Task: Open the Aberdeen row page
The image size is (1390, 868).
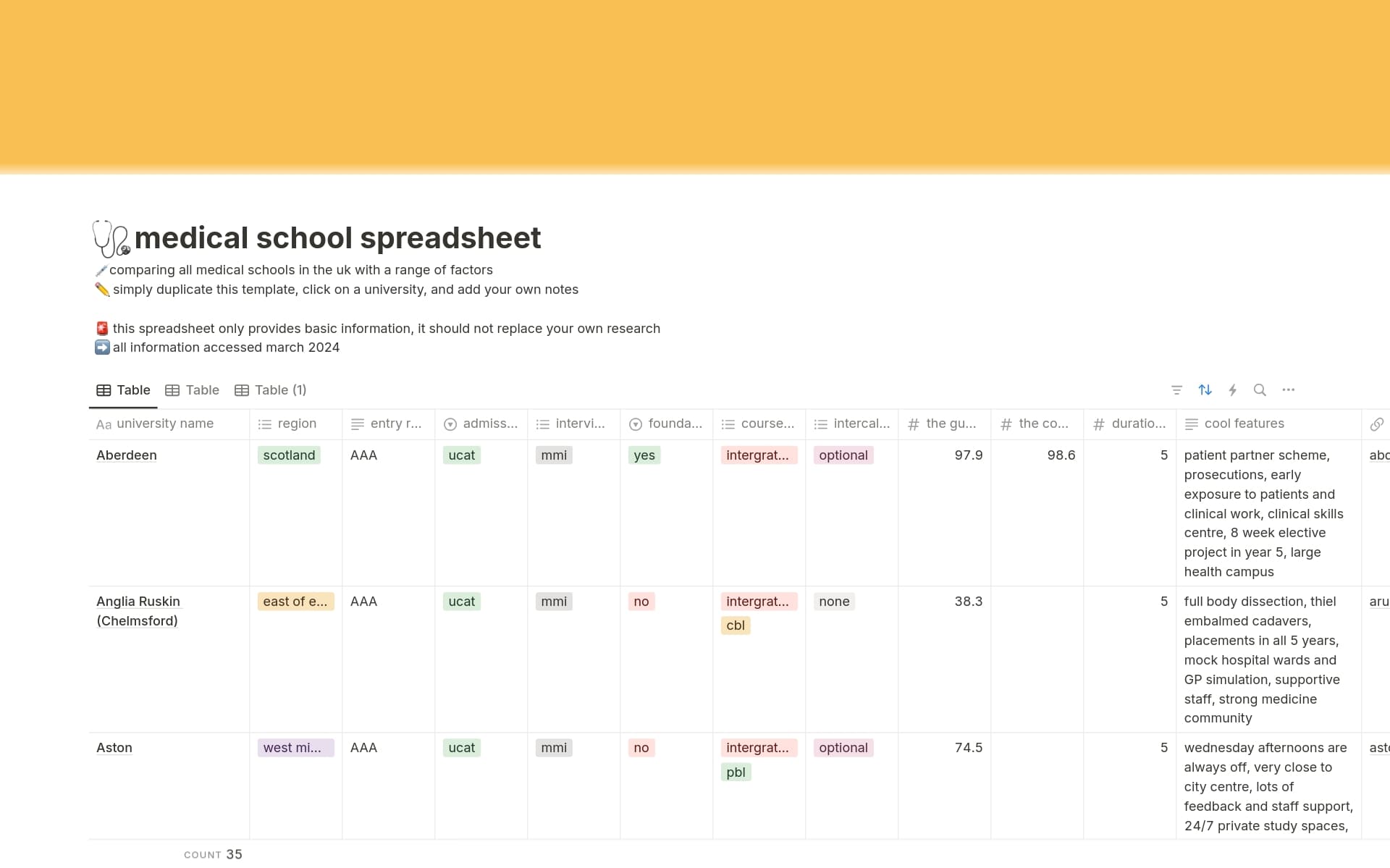Action: (127, 455)
